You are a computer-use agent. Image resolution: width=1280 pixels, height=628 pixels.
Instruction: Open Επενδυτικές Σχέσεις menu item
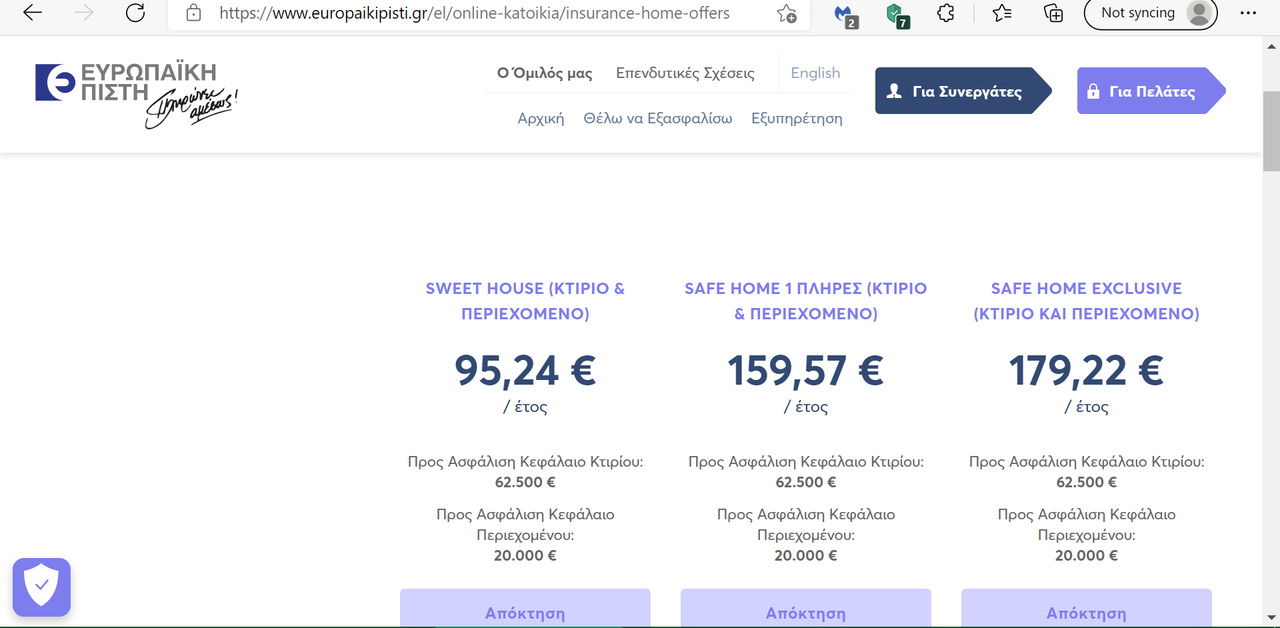pos(685,73)
